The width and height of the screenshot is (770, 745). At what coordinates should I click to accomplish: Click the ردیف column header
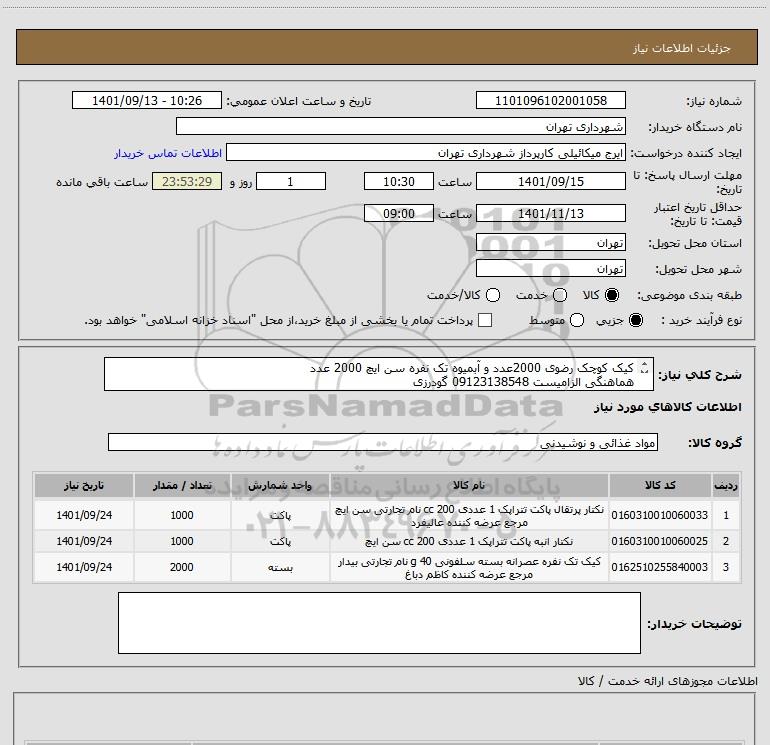(x=726, y=486)
